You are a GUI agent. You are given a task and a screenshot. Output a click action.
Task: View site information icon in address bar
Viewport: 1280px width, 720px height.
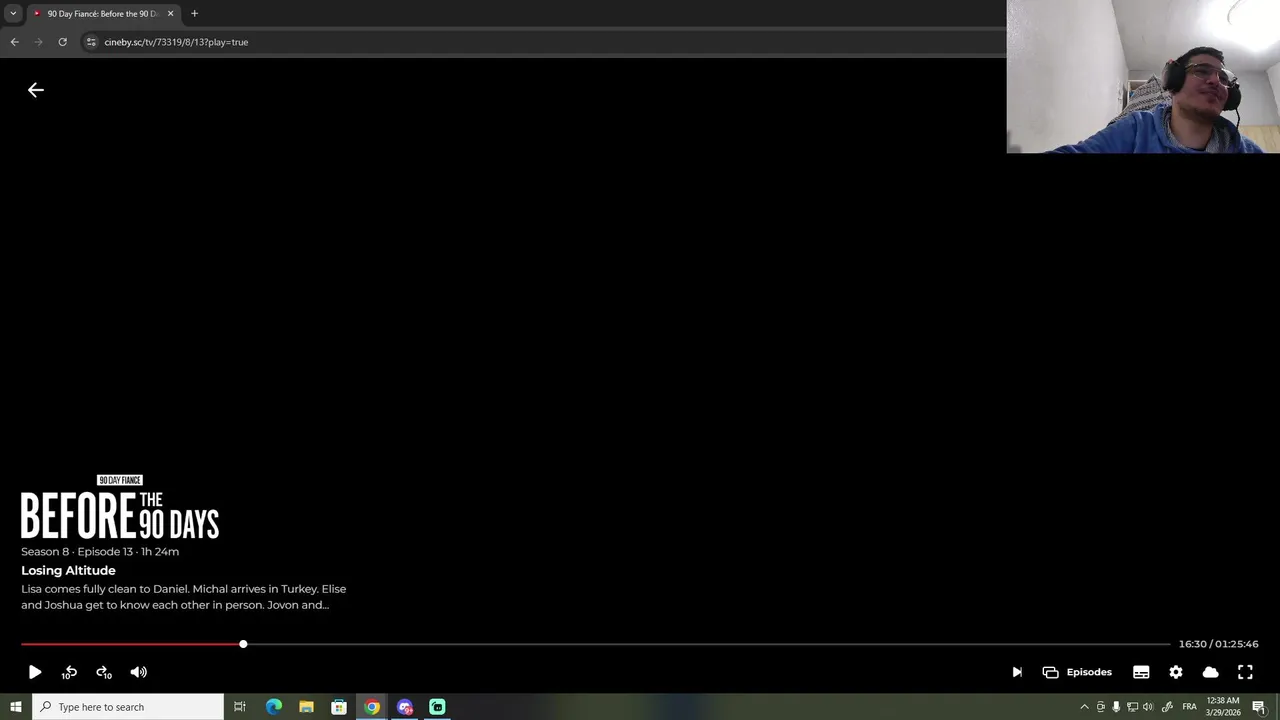[x=90, y=42]
